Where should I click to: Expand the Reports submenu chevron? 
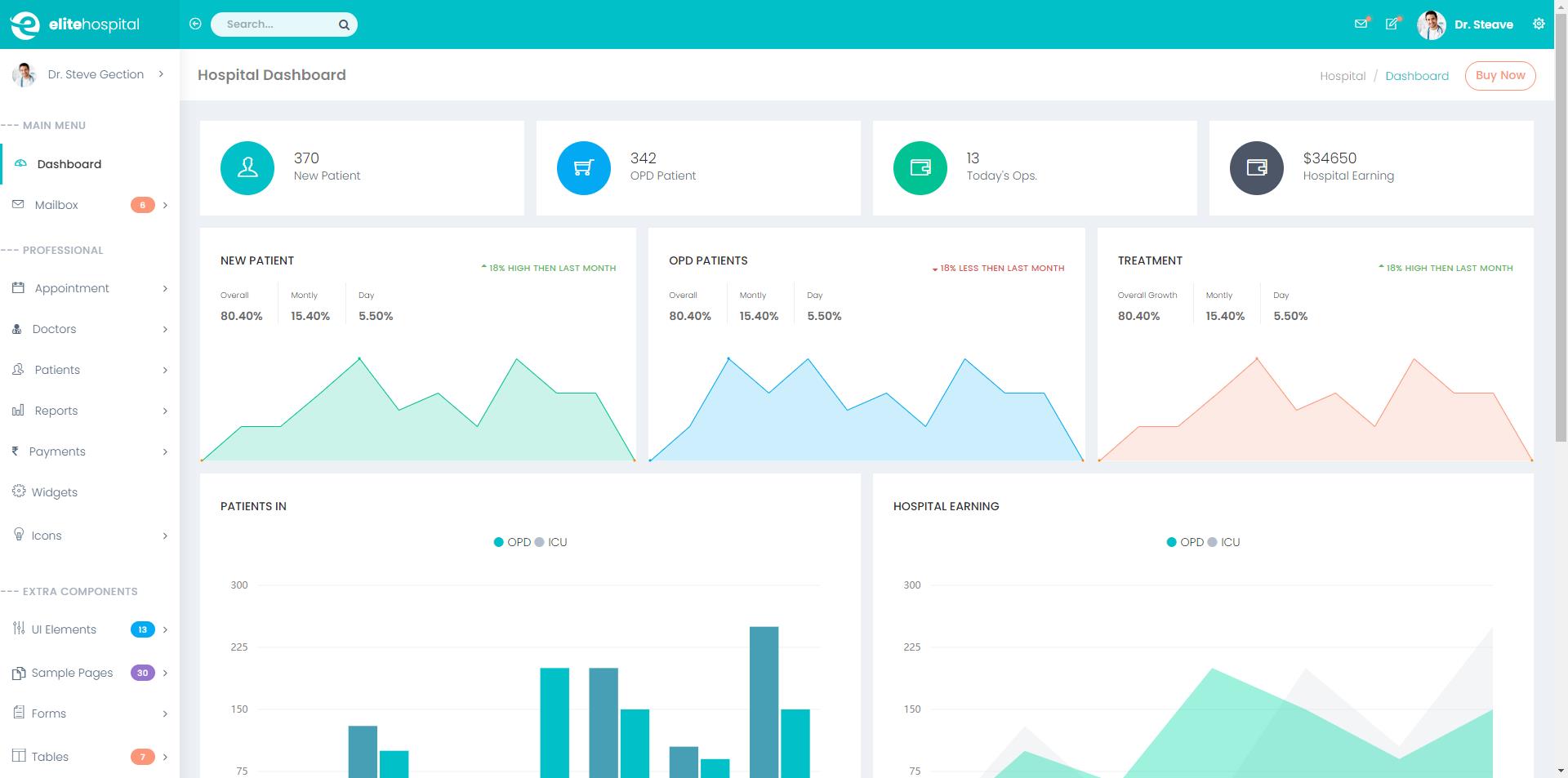[165, 411]
